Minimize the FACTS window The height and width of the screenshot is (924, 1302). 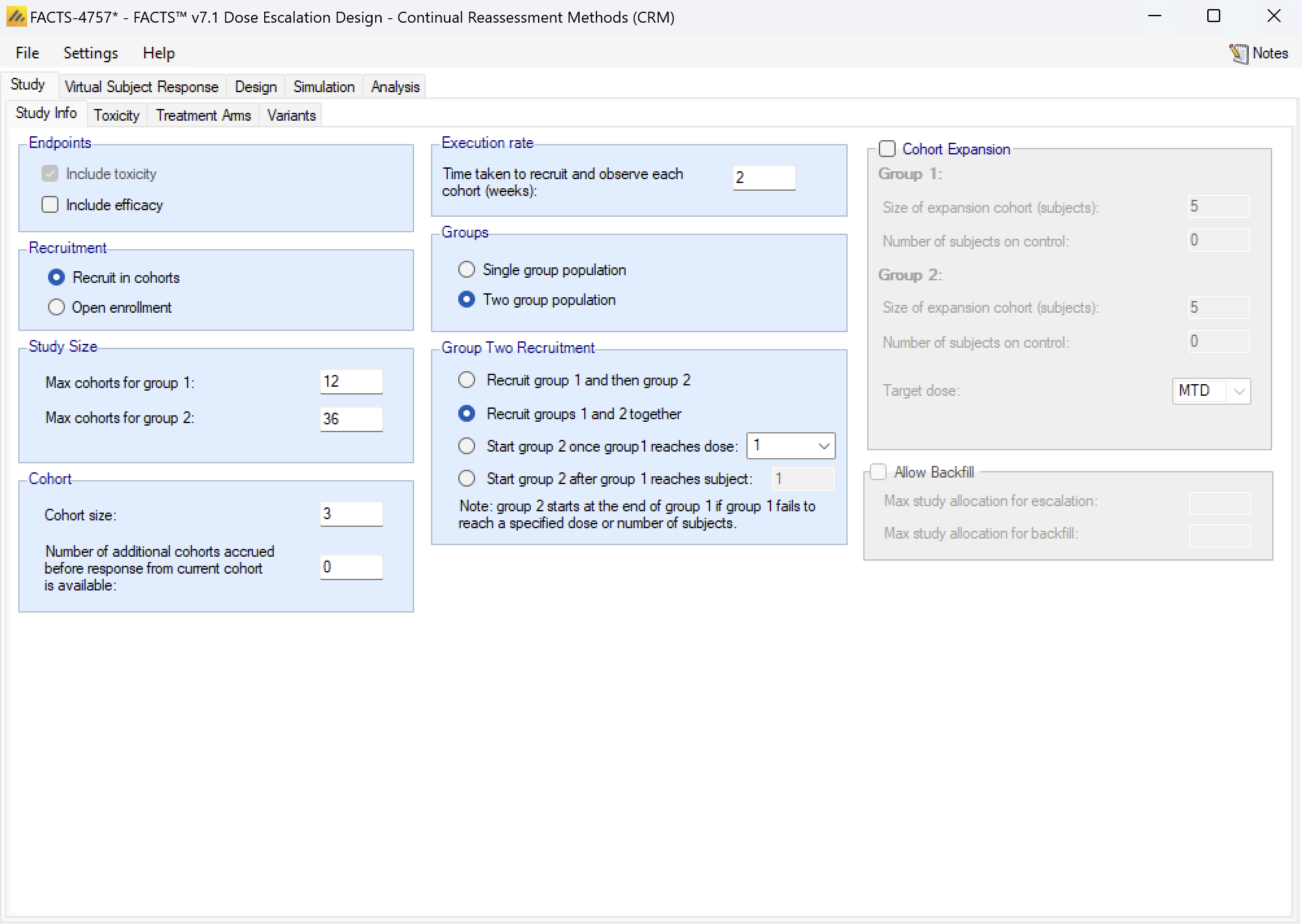pos(1154,16)
